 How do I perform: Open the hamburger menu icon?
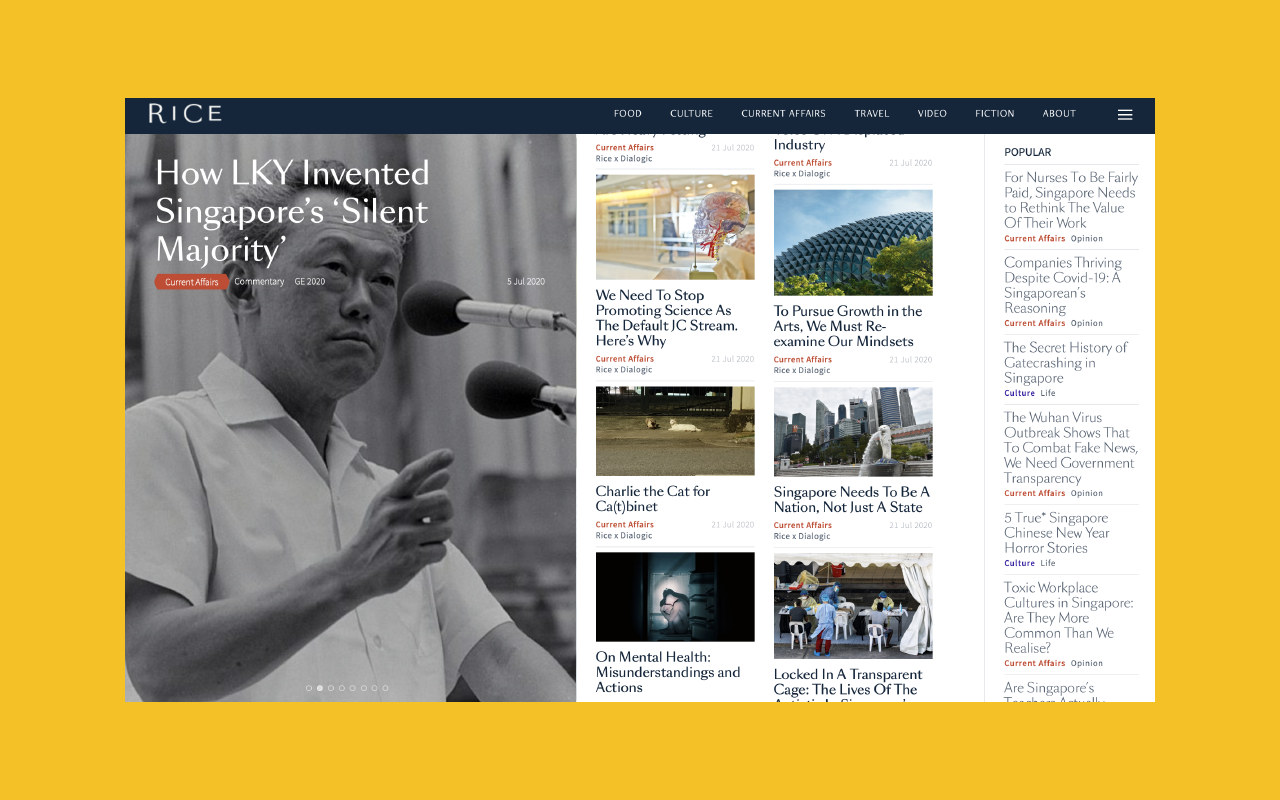(x=1125, y=115)
